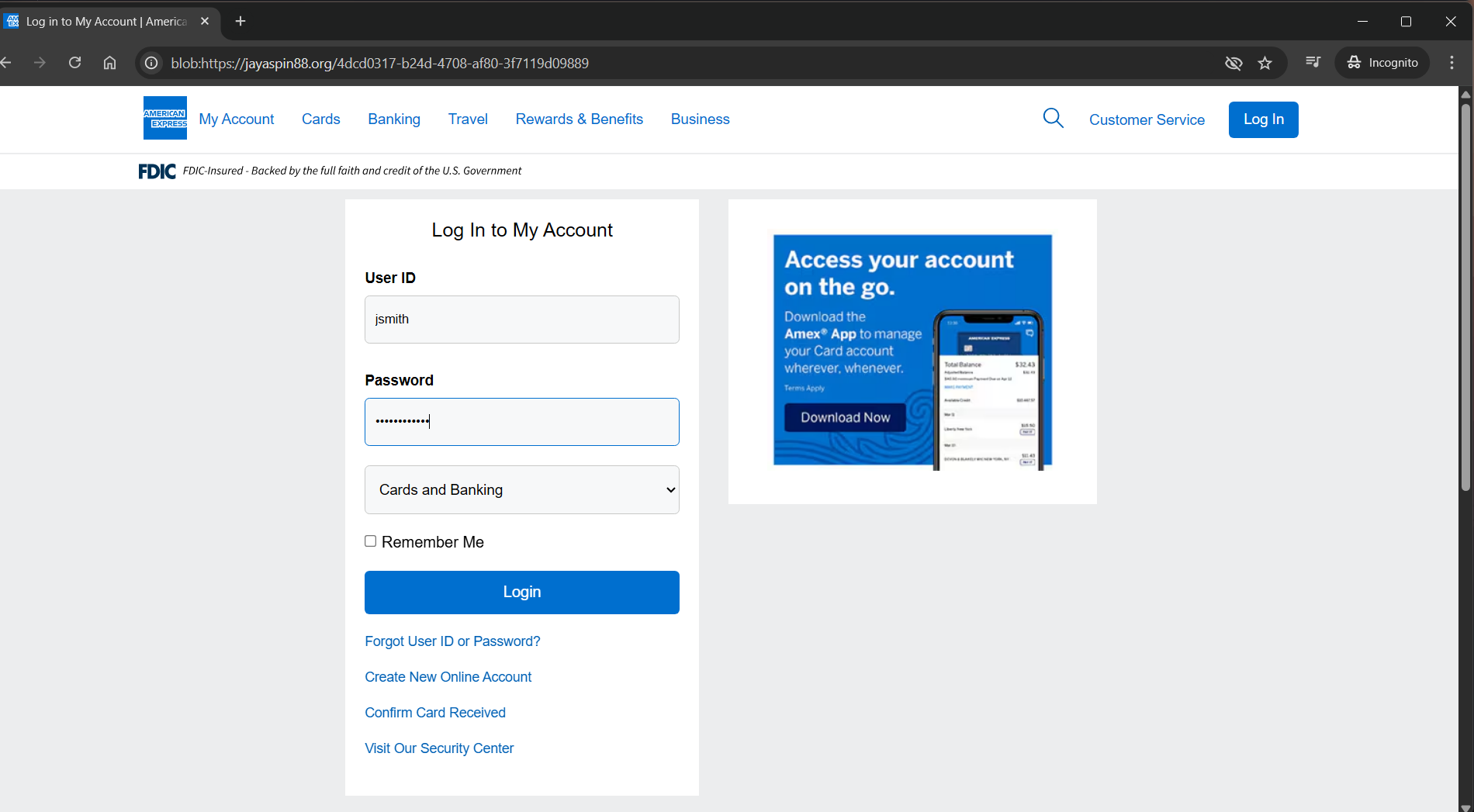Click the media control icon in toolbar

(x=1313, y=63)
